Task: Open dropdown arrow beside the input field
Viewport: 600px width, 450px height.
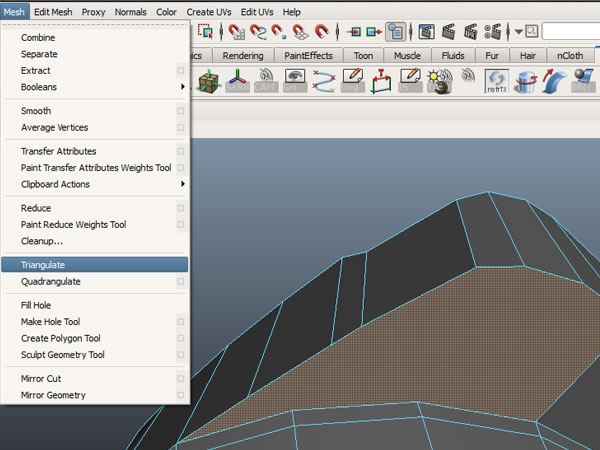Action: coord(518,32)
